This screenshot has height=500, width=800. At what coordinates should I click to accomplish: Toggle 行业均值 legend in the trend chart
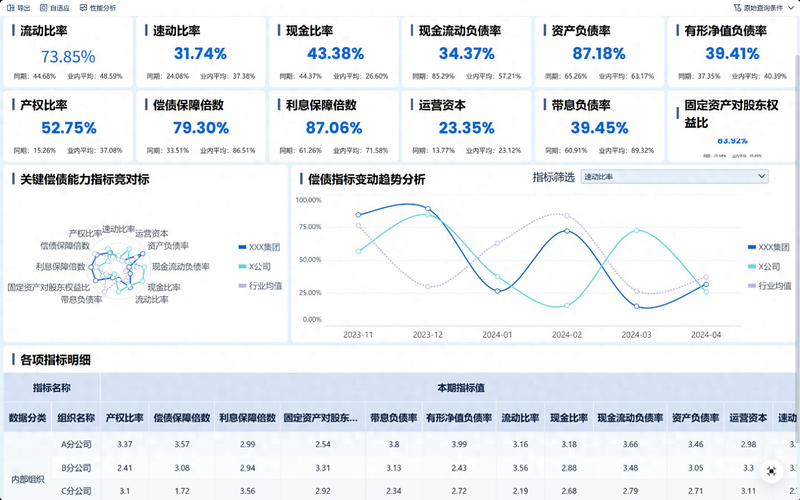tap(766, 286)
